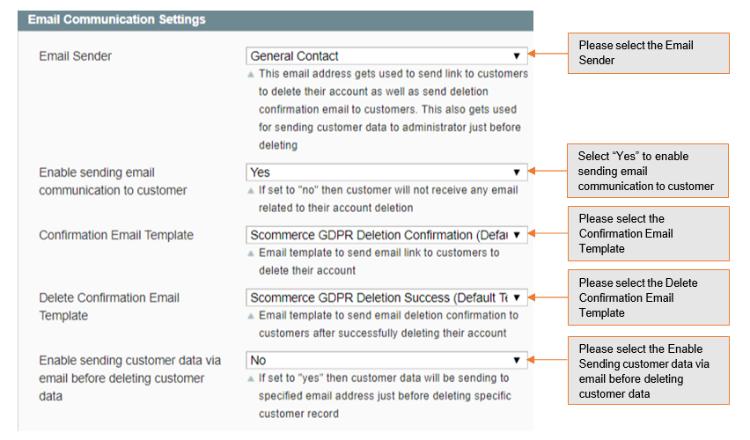Click the Email Sender label
This screenshot has width=750, height=440.
click(75, 56)
